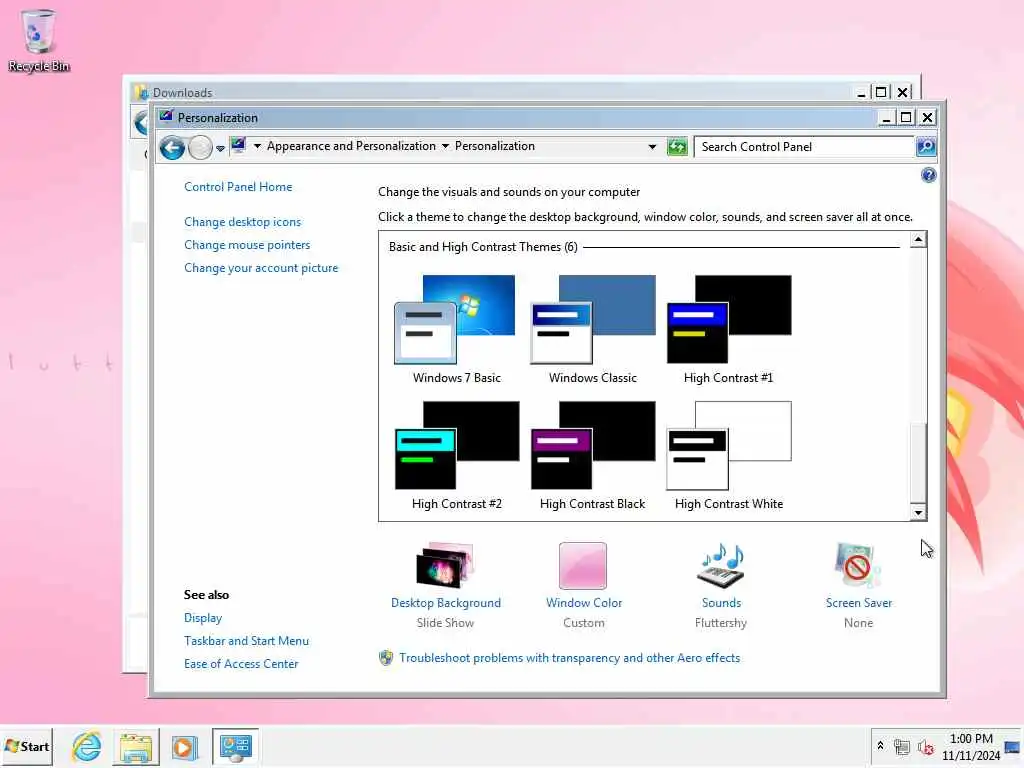Click theme list scroll down arrow

coord(918,513)
